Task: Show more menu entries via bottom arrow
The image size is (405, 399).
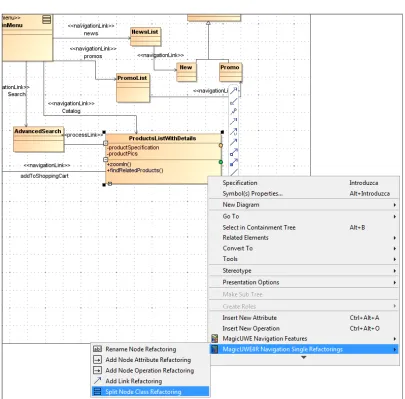Action: pyautogui.click(x=304, y=358)
